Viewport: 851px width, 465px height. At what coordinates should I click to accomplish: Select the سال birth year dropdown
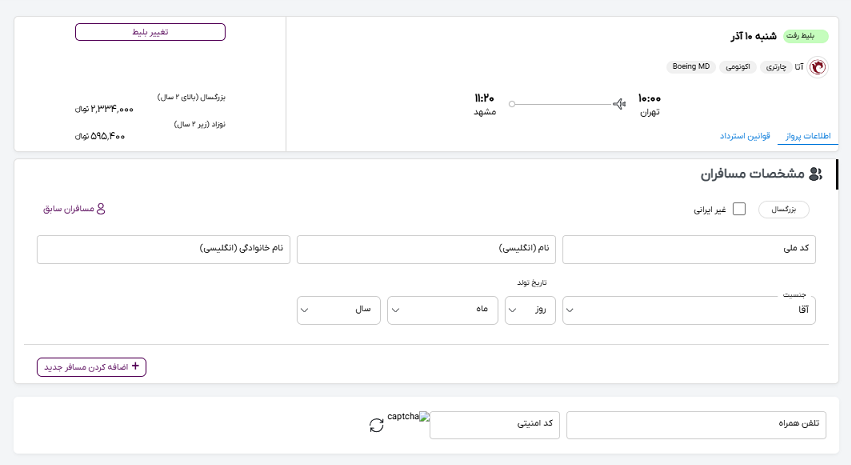(x=338, y=310)
